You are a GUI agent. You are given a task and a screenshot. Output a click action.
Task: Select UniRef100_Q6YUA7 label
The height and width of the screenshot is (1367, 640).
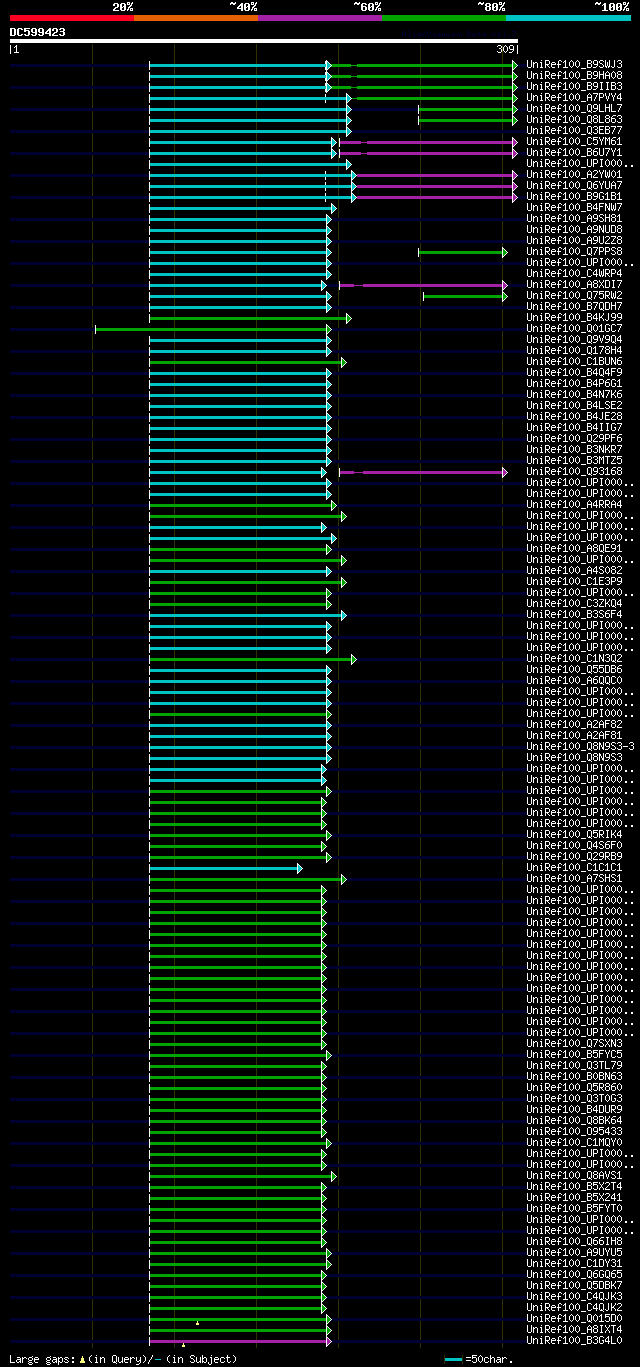[x=574, y=185]
